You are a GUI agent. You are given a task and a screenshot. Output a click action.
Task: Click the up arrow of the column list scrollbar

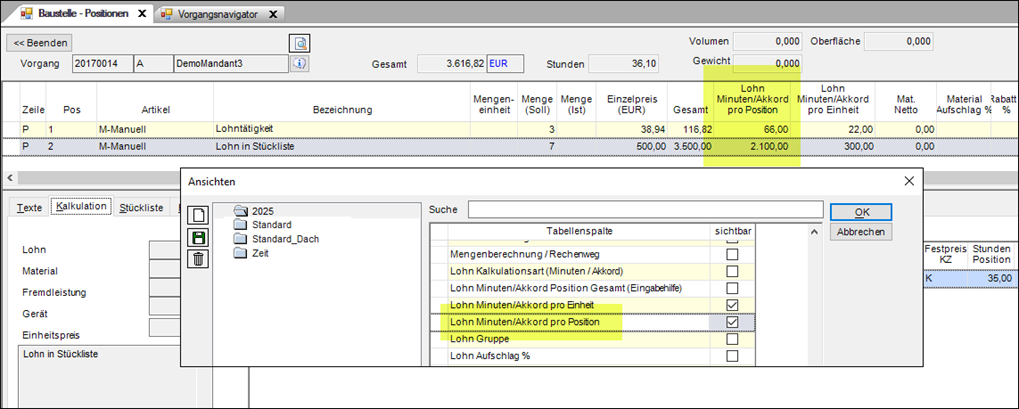pyautogui.click(x=815, y=231)
